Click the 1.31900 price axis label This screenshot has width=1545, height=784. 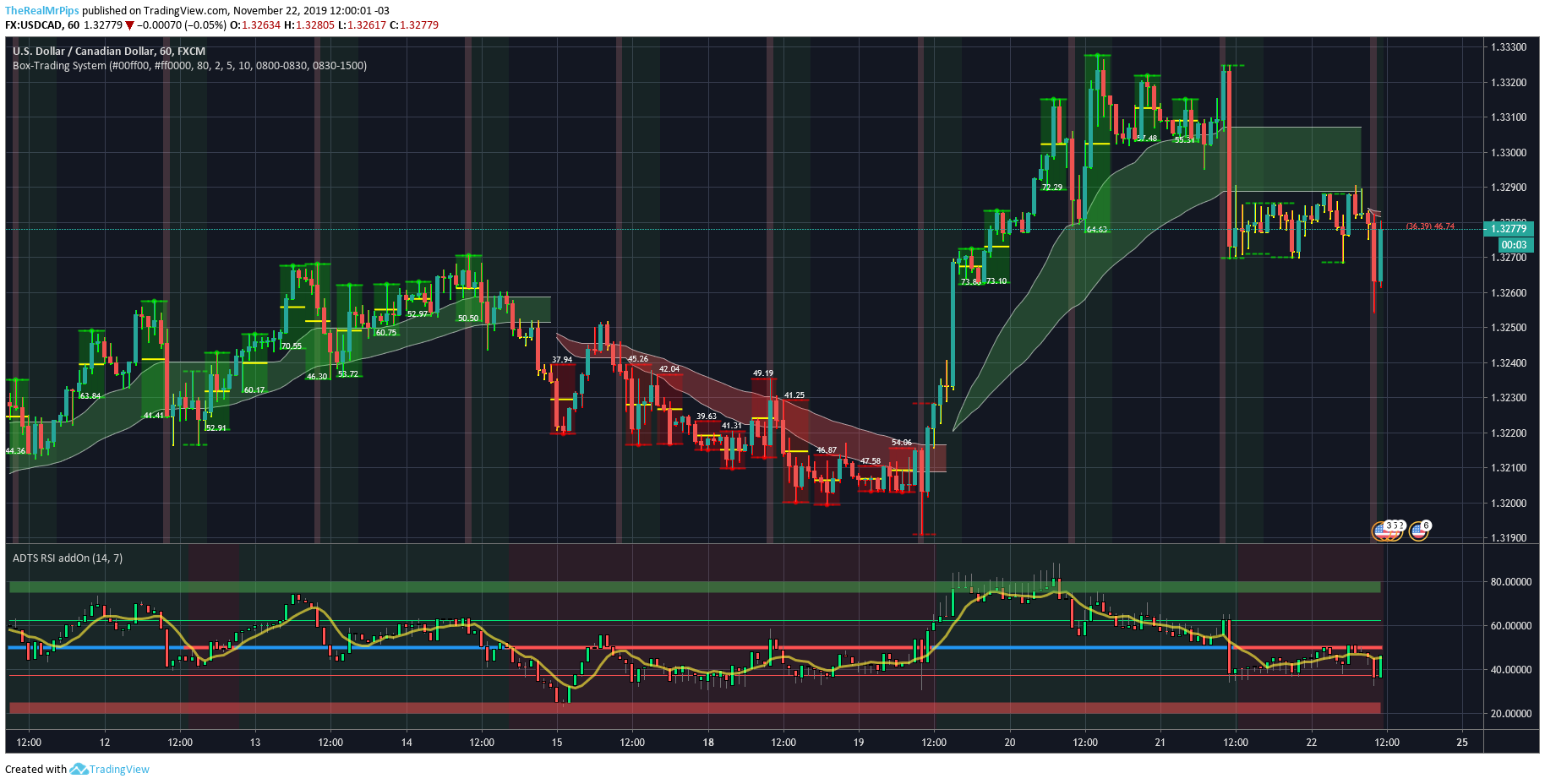pos(1509,538)
